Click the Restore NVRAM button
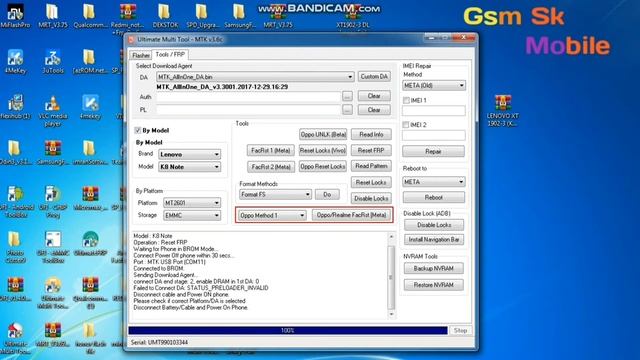 coord(433,284)
